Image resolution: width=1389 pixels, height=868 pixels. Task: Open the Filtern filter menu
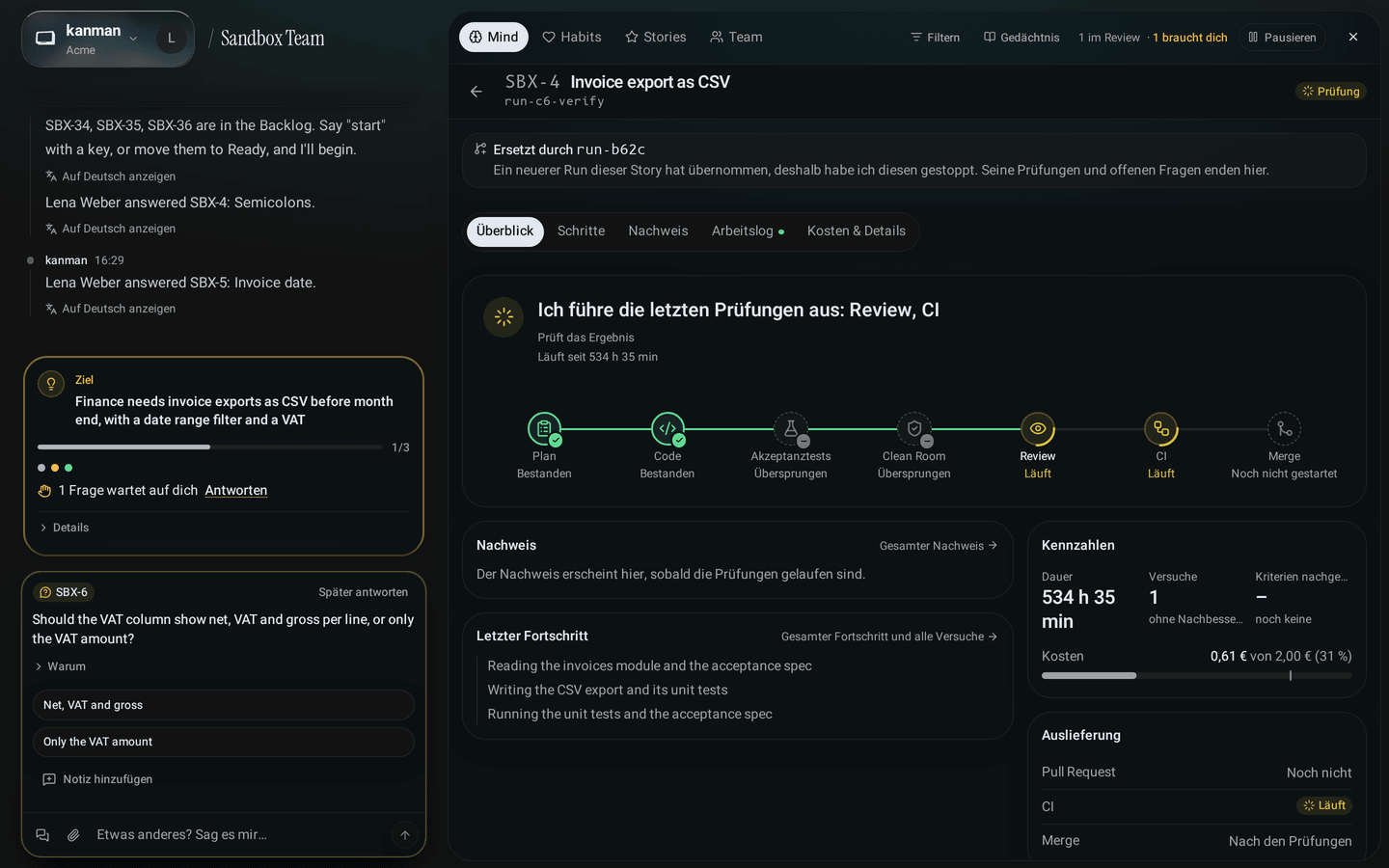point(935,38)
